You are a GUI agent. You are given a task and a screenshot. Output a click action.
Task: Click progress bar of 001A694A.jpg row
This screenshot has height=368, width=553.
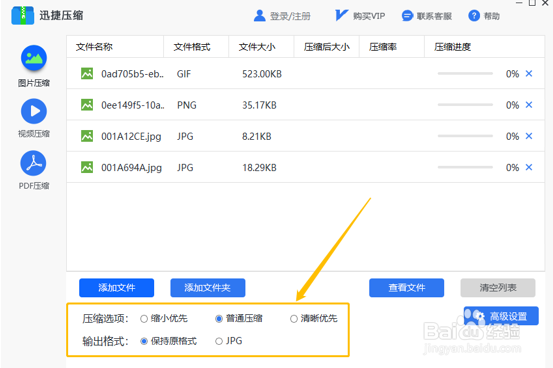pos(465,167)
